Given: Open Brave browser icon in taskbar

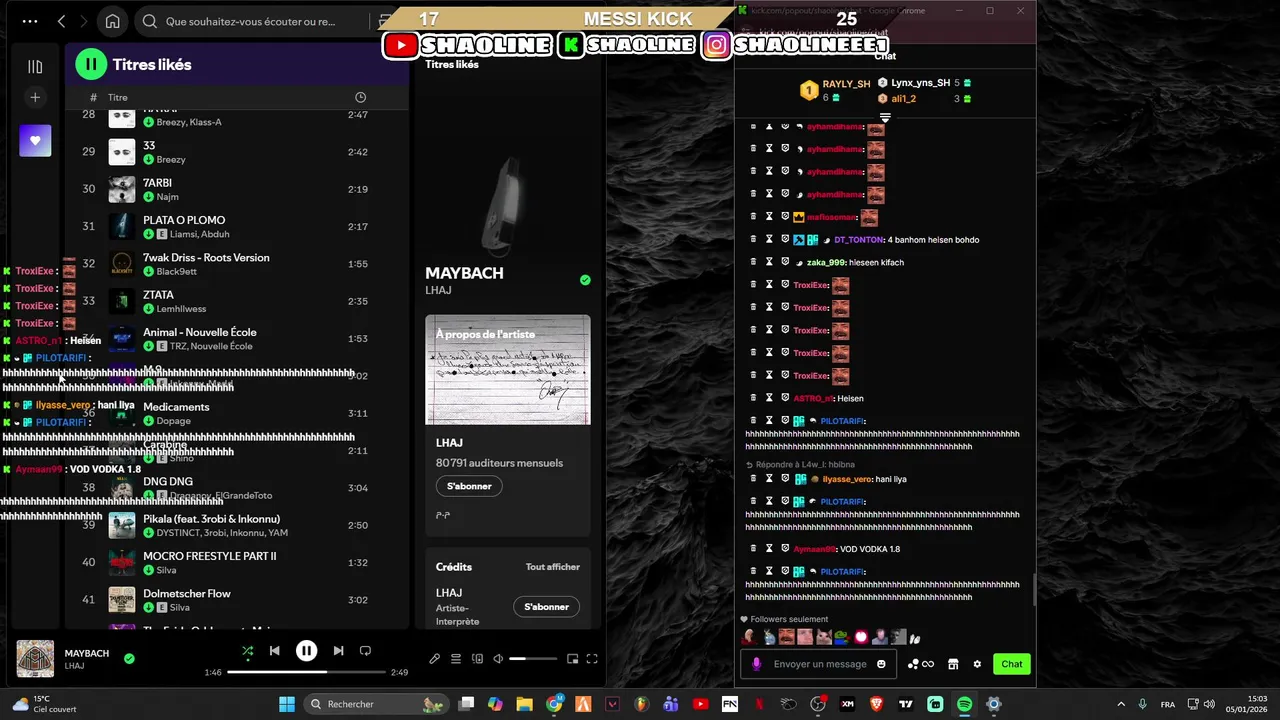Looking at the screenshot, I should [877, 704].
